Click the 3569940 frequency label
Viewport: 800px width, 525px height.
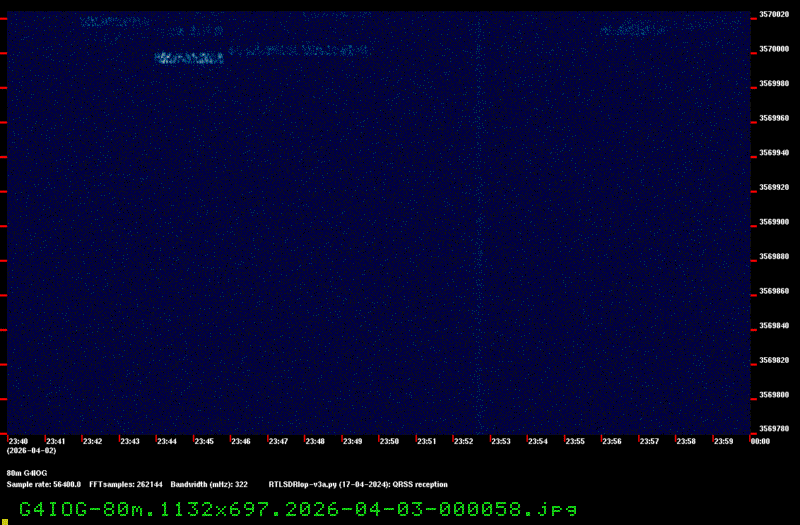click(x=774, y=153)
